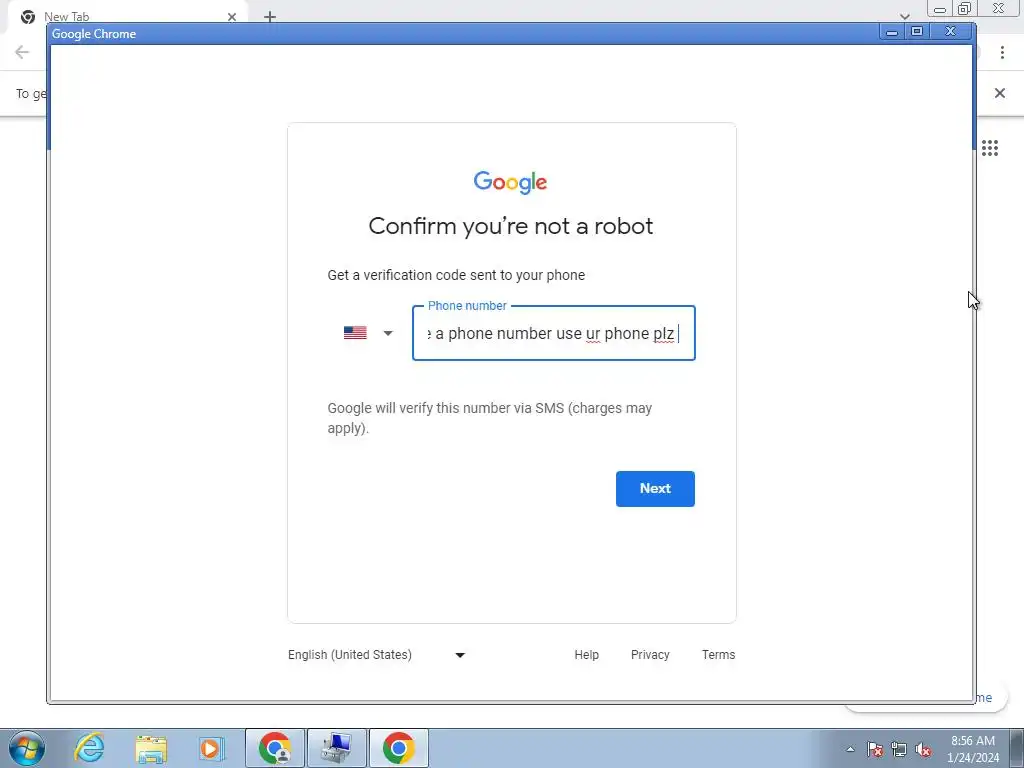Close the New Tab tab
Screen dimensions: 1024x768
232,17
